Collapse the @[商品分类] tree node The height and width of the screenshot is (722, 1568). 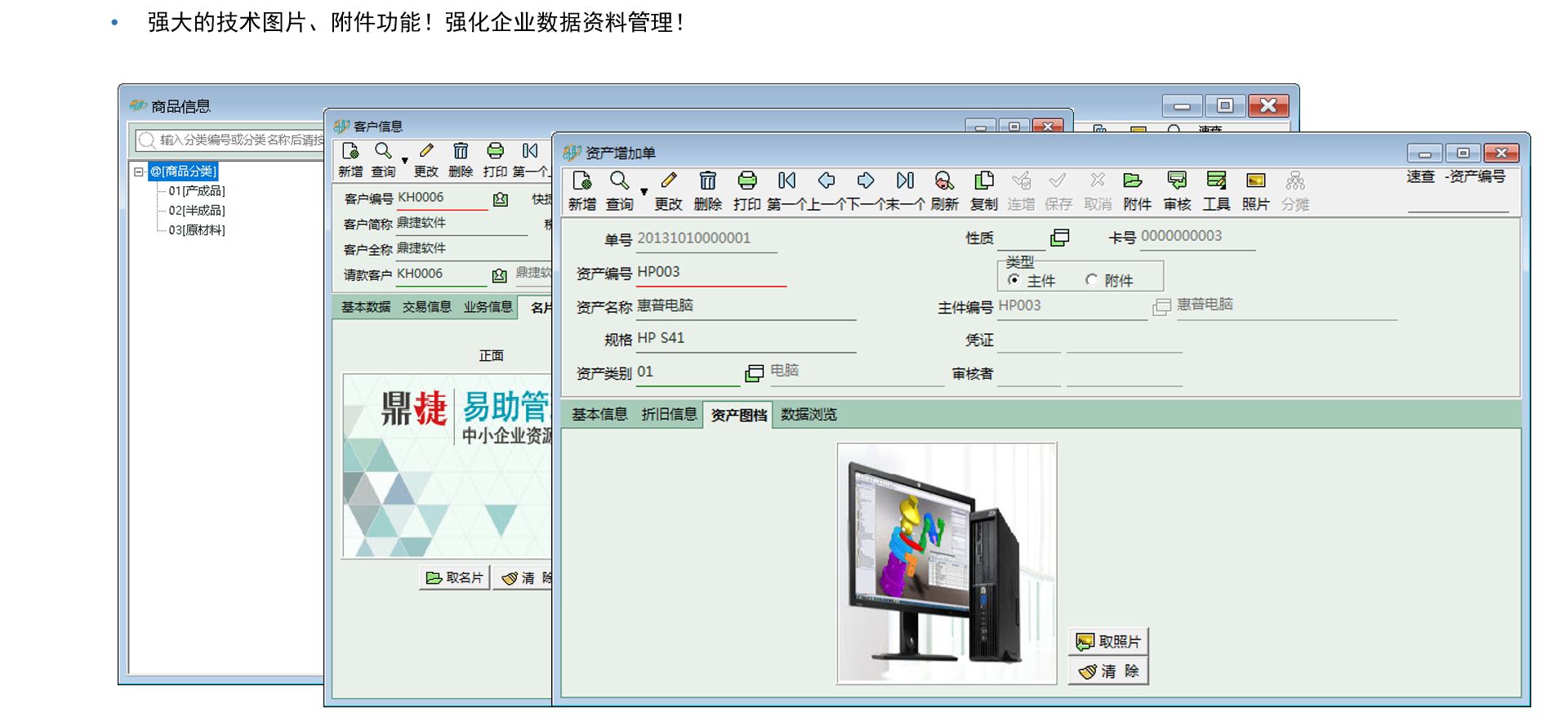pyautogui.click(x=139, y=172)
